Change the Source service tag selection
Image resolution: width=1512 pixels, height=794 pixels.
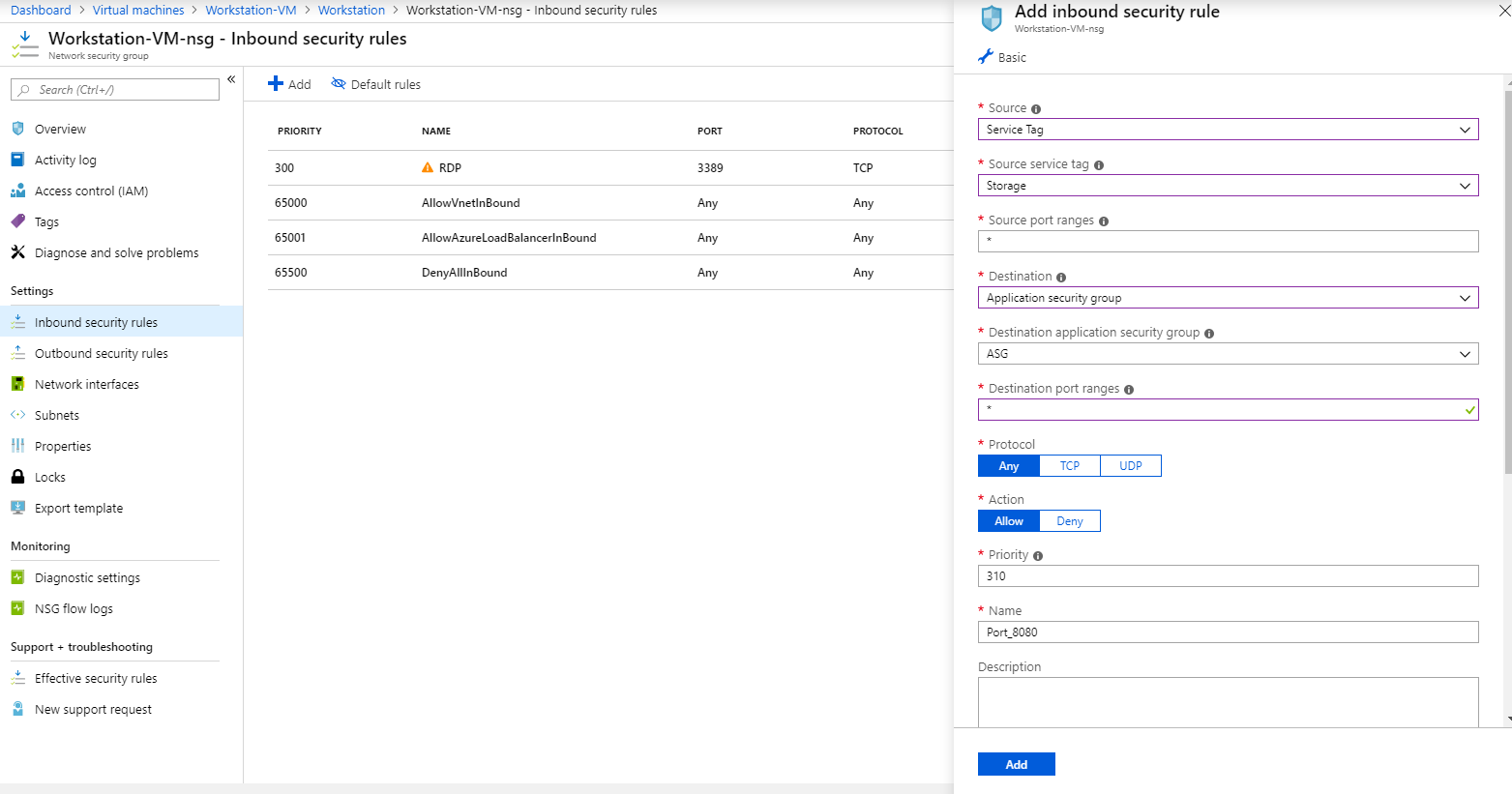(x=1227, y=185)
